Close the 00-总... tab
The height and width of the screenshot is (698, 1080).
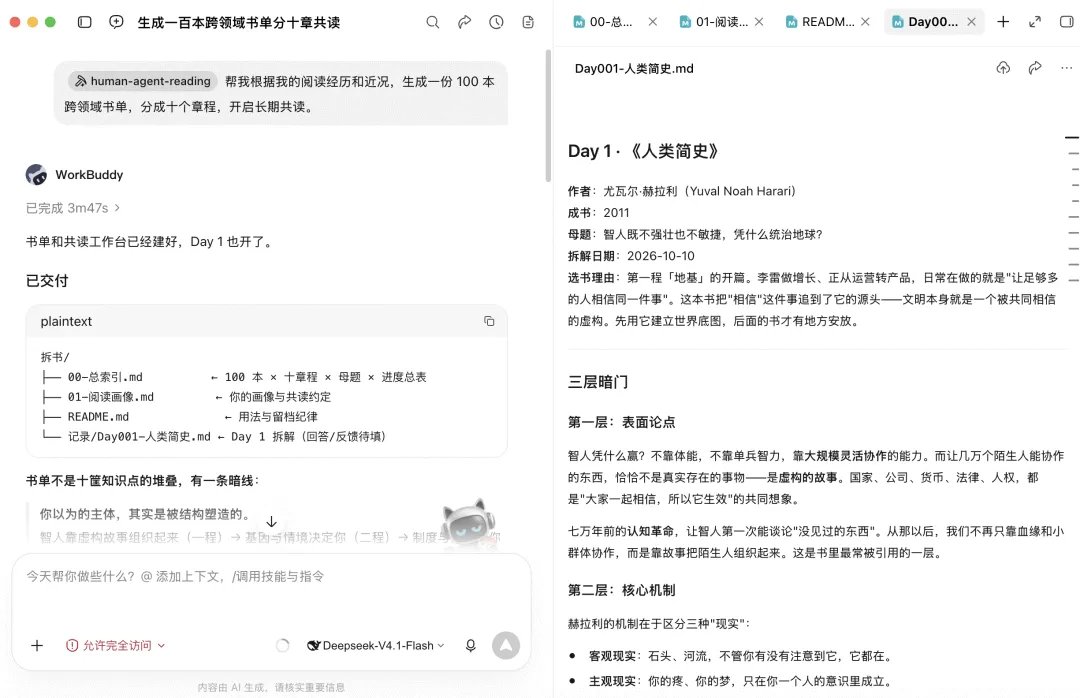pos(652,22)
